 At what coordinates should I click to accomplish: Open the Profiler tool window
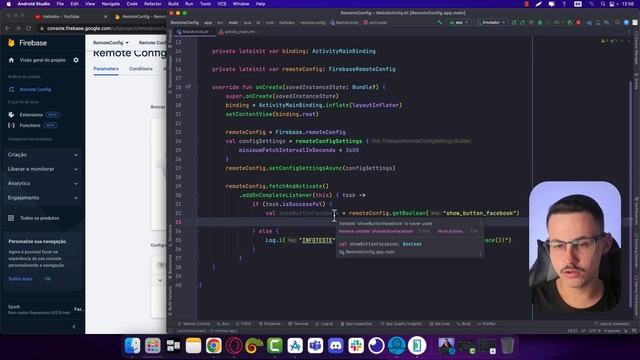click(x=486, y=324)
